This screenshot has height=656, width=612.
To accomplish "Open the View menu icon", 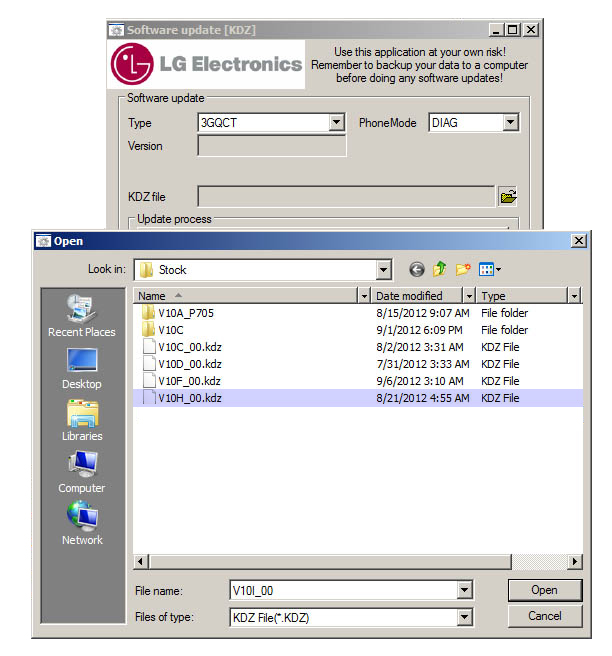I will tap(489, 269).
